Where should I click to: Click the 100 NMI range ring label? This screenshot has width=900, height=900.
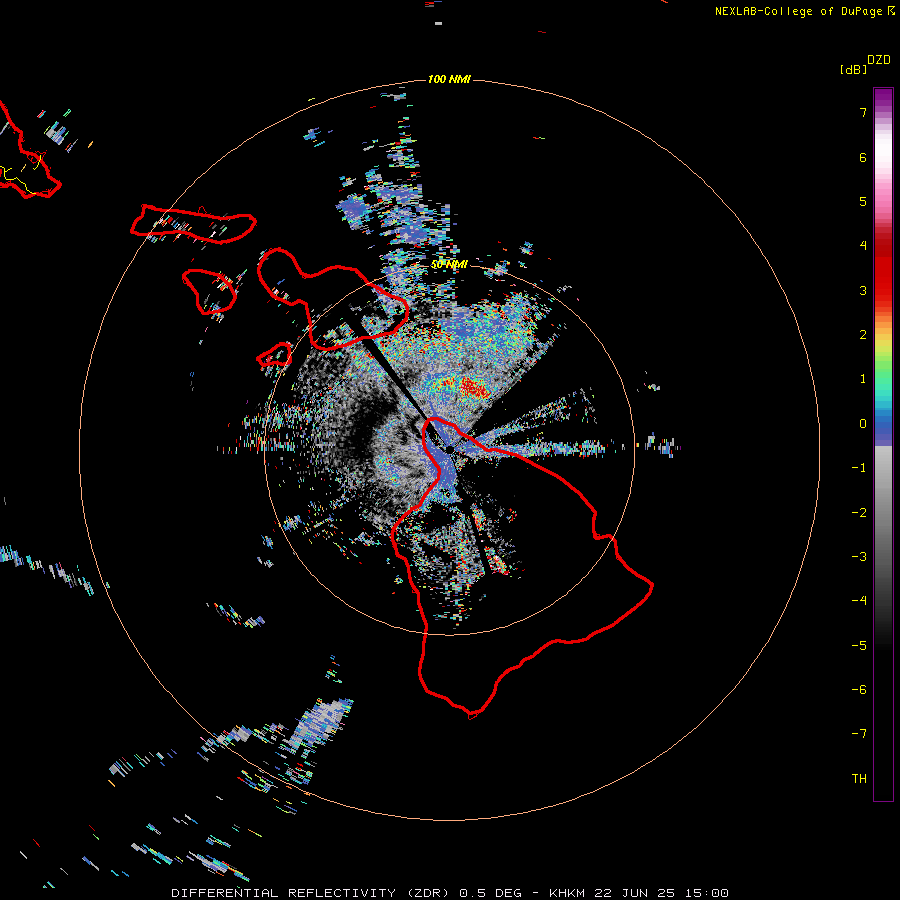point(449,79)
